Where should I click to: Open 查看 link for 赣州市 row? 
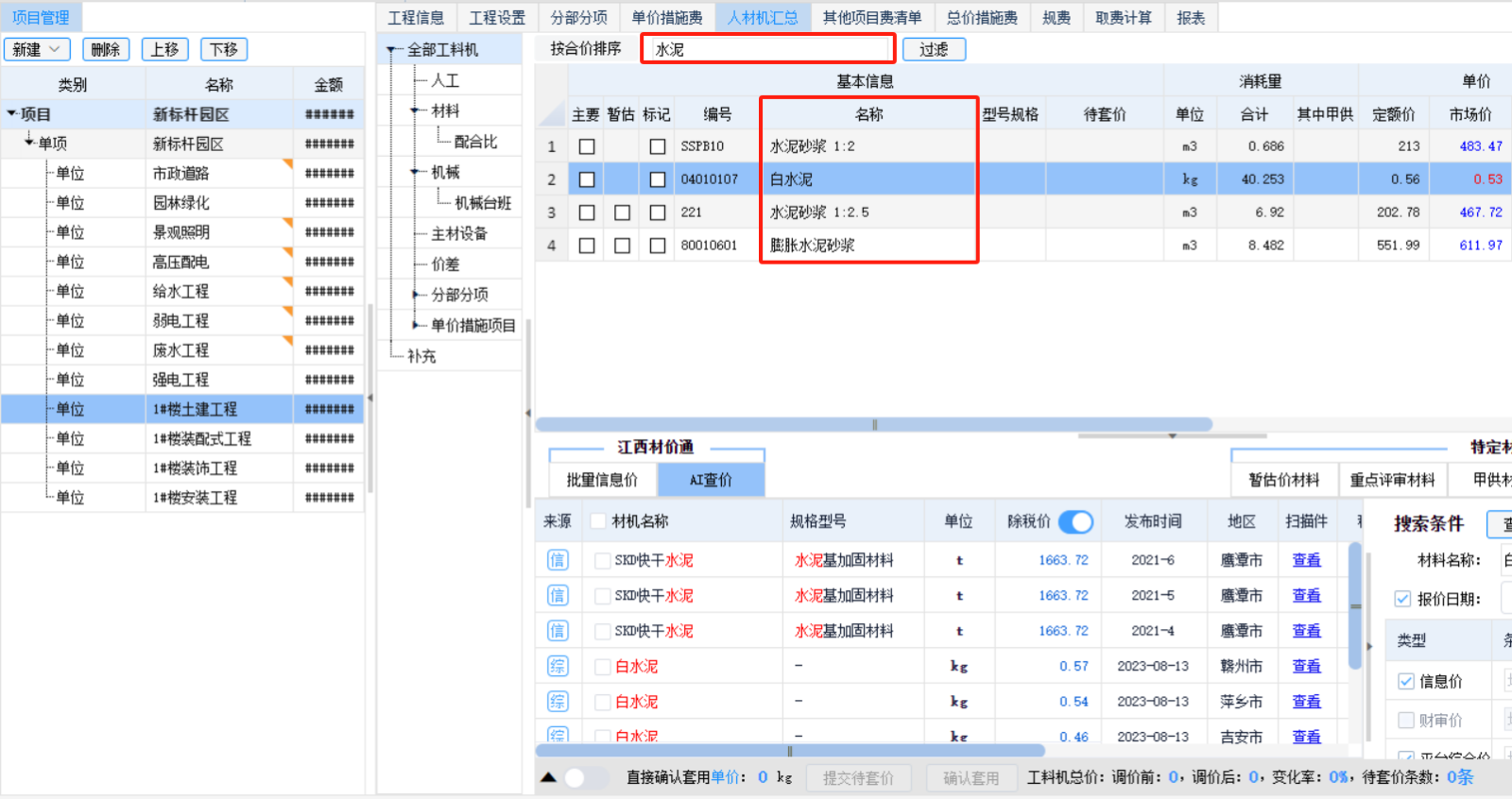[x=1306, y=666]
